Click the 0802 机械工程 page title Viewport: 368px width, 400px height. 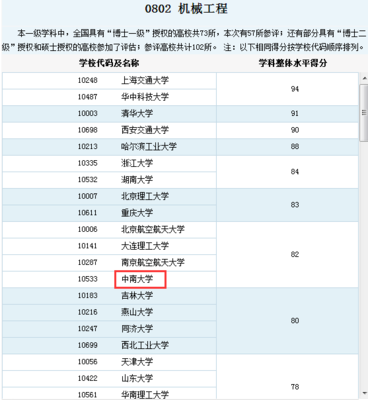tap(186, 9)
